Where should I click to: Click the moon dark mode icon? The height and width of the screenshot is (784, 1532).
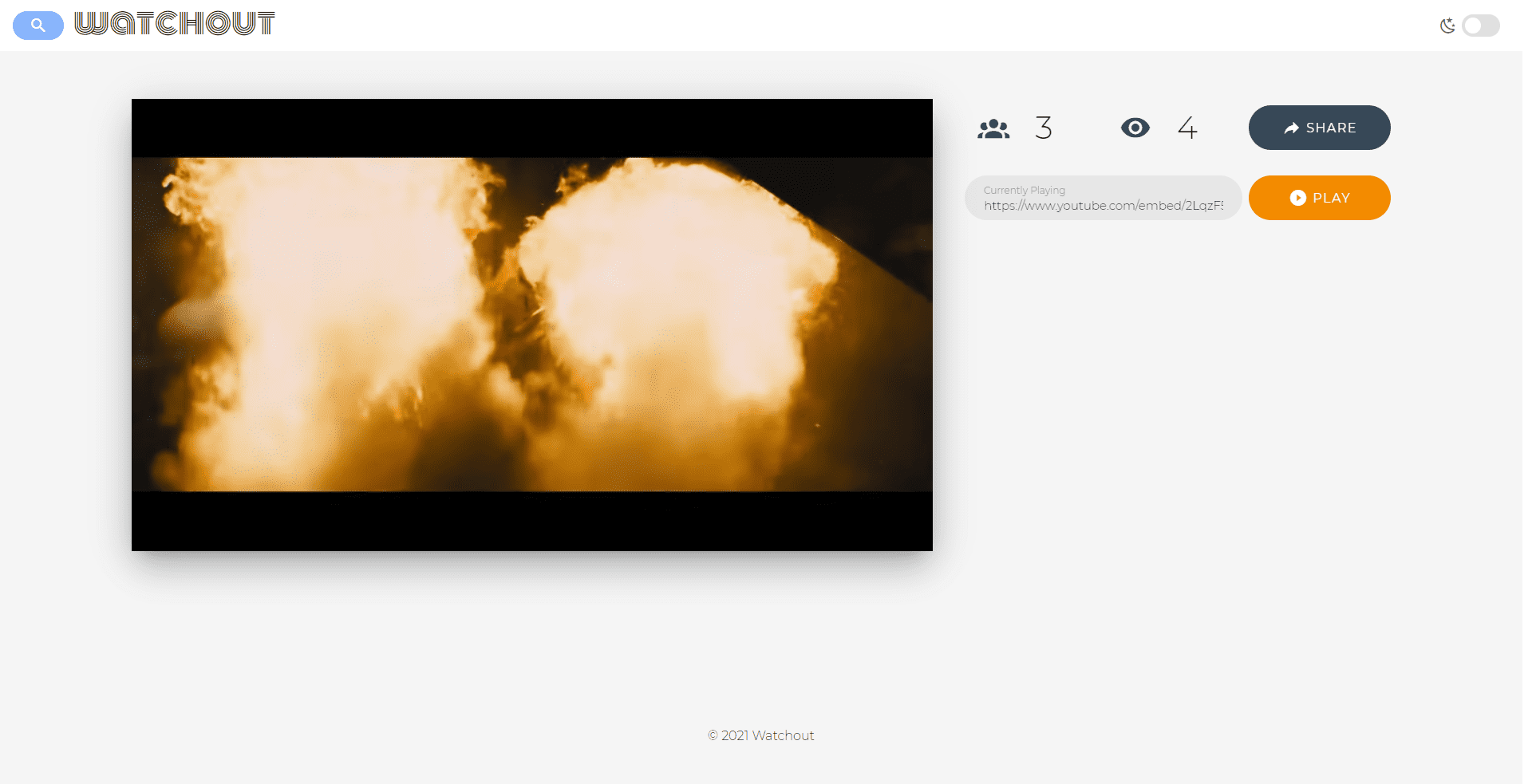coord(1447,26)
